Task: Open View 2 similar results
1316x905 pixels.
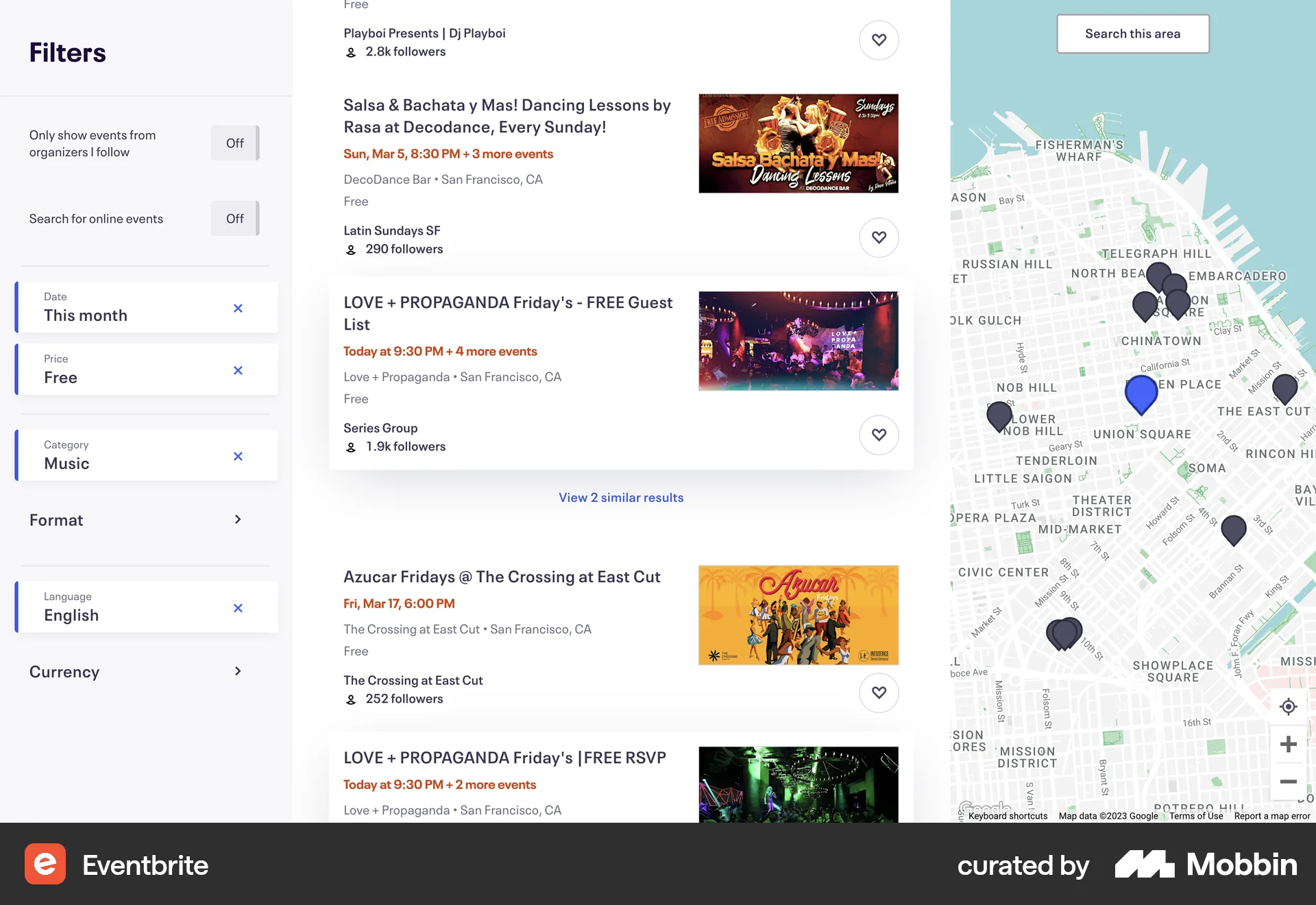Action: (620, 497)
